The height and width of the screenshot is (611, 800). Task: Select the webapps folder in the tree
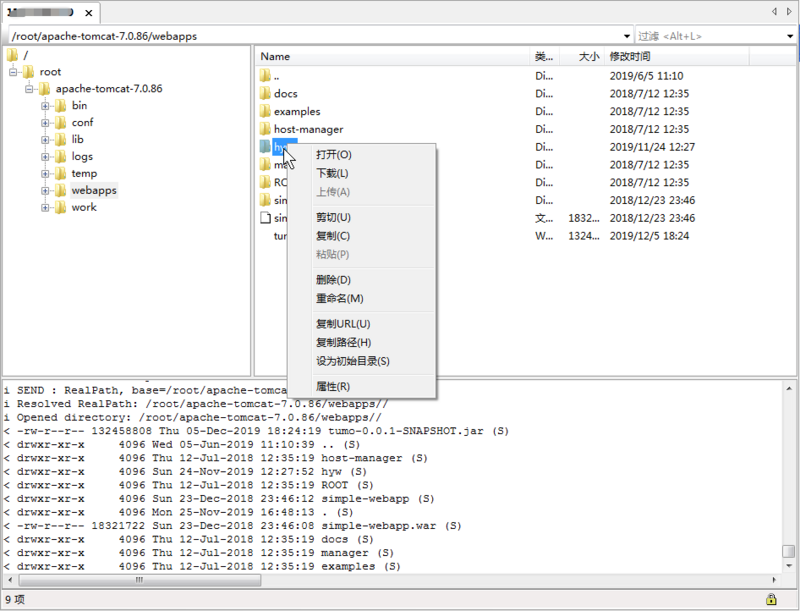(x=94, y=190)
